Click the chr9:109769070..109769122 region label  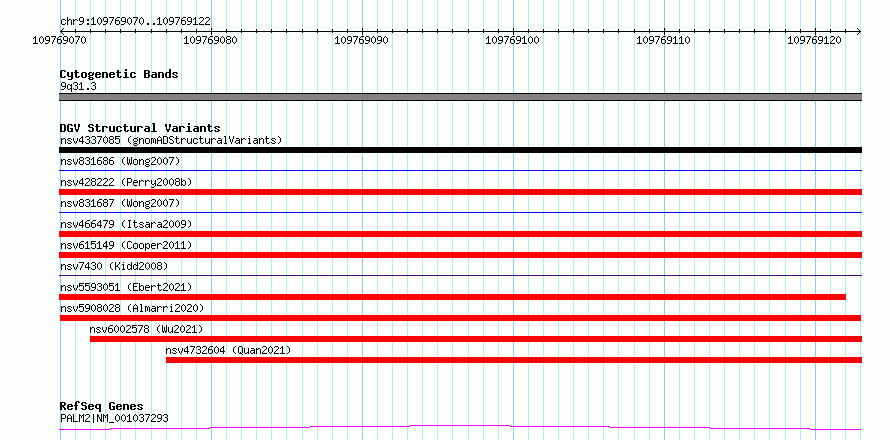click(135, 21)
